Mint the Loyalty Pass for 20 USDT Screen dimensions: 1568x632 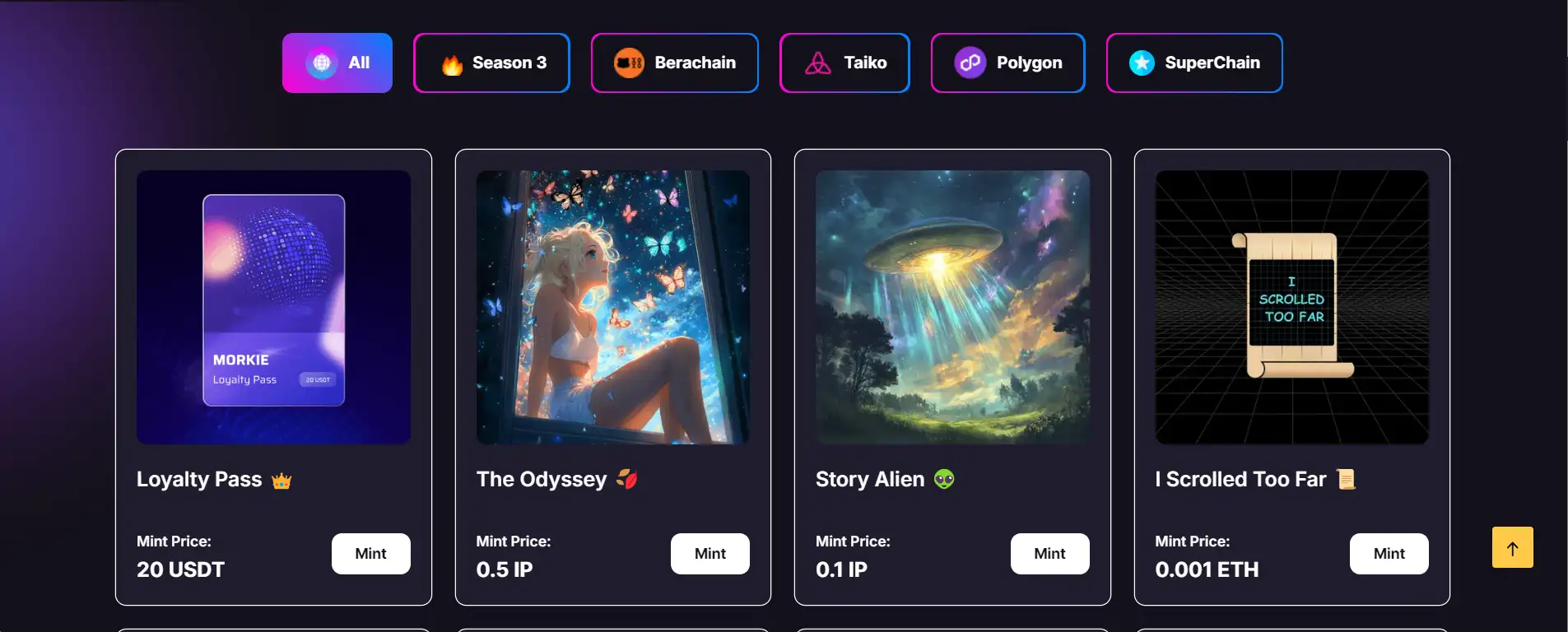click(x=370, y=554)
